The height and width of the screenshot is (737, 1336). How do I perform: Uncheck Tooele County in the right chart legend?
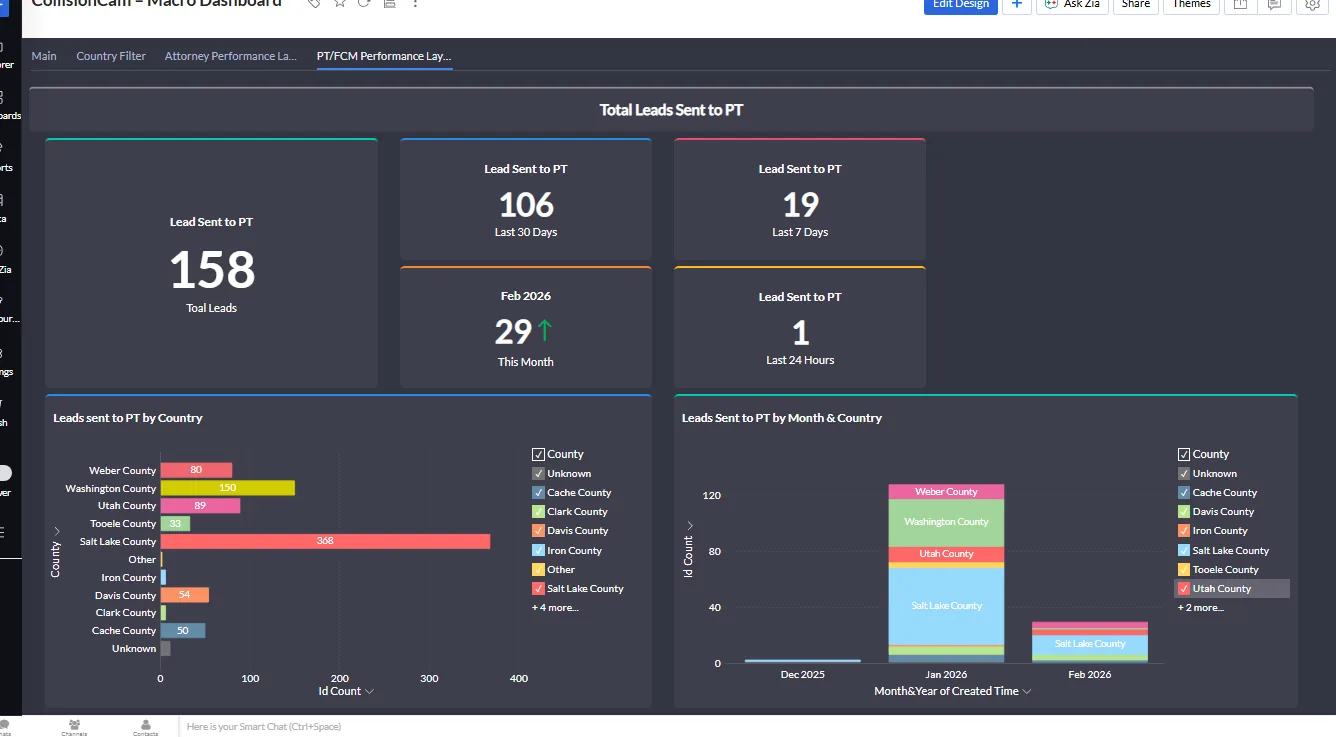[1184, 570]
